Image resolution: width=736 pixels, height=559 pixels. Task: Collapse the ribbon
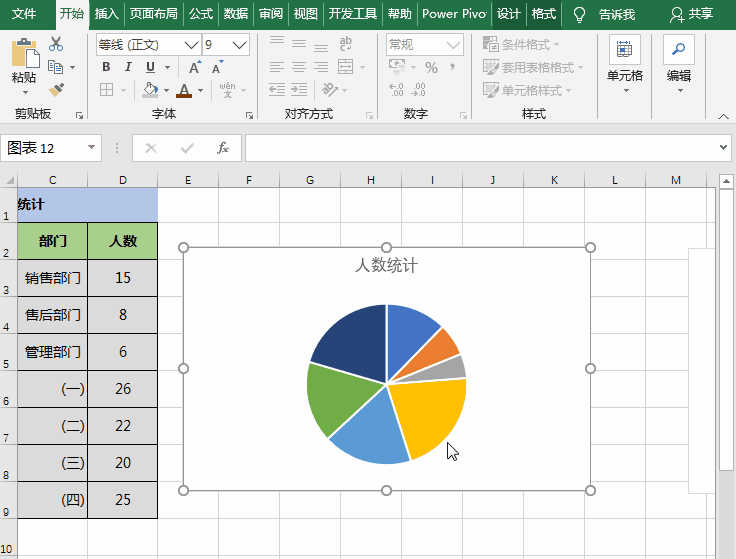pos(723,115)
